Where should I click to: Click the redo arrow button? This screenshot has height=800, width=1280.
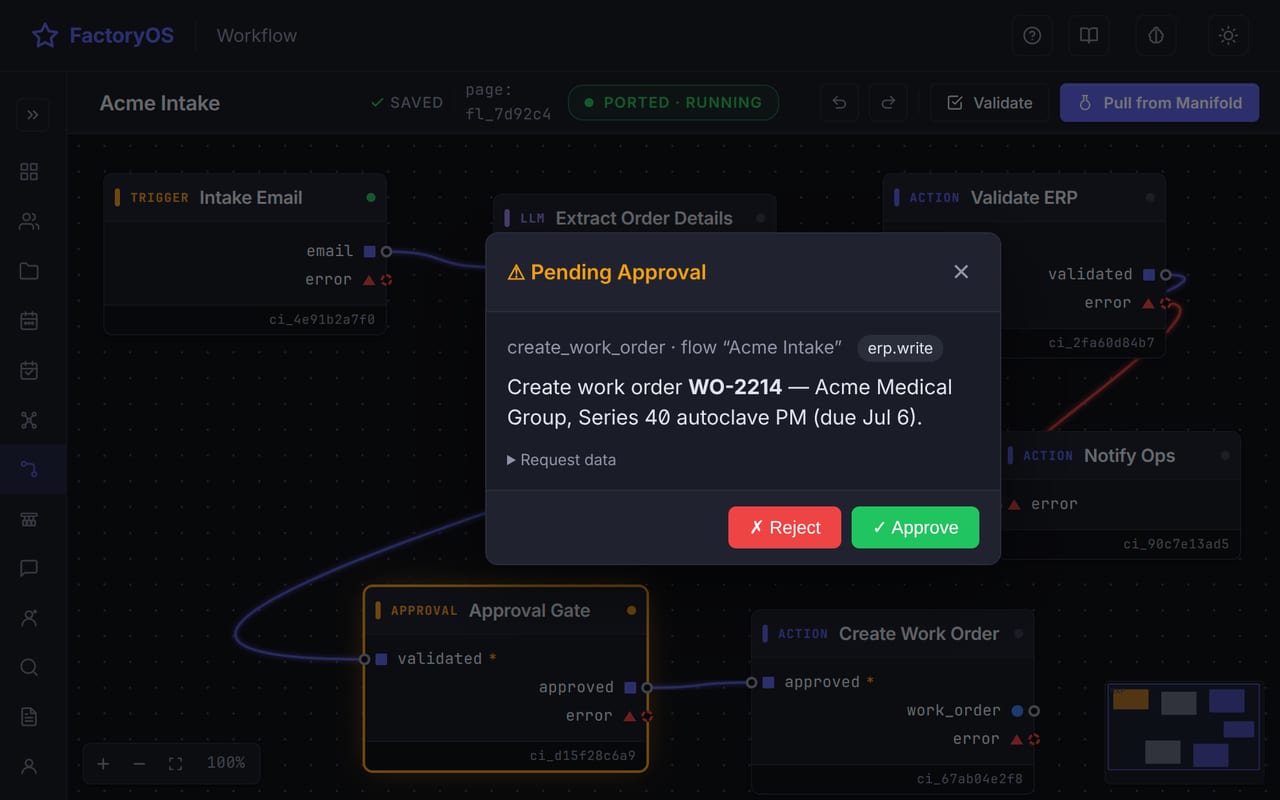(x=887, y=103)
